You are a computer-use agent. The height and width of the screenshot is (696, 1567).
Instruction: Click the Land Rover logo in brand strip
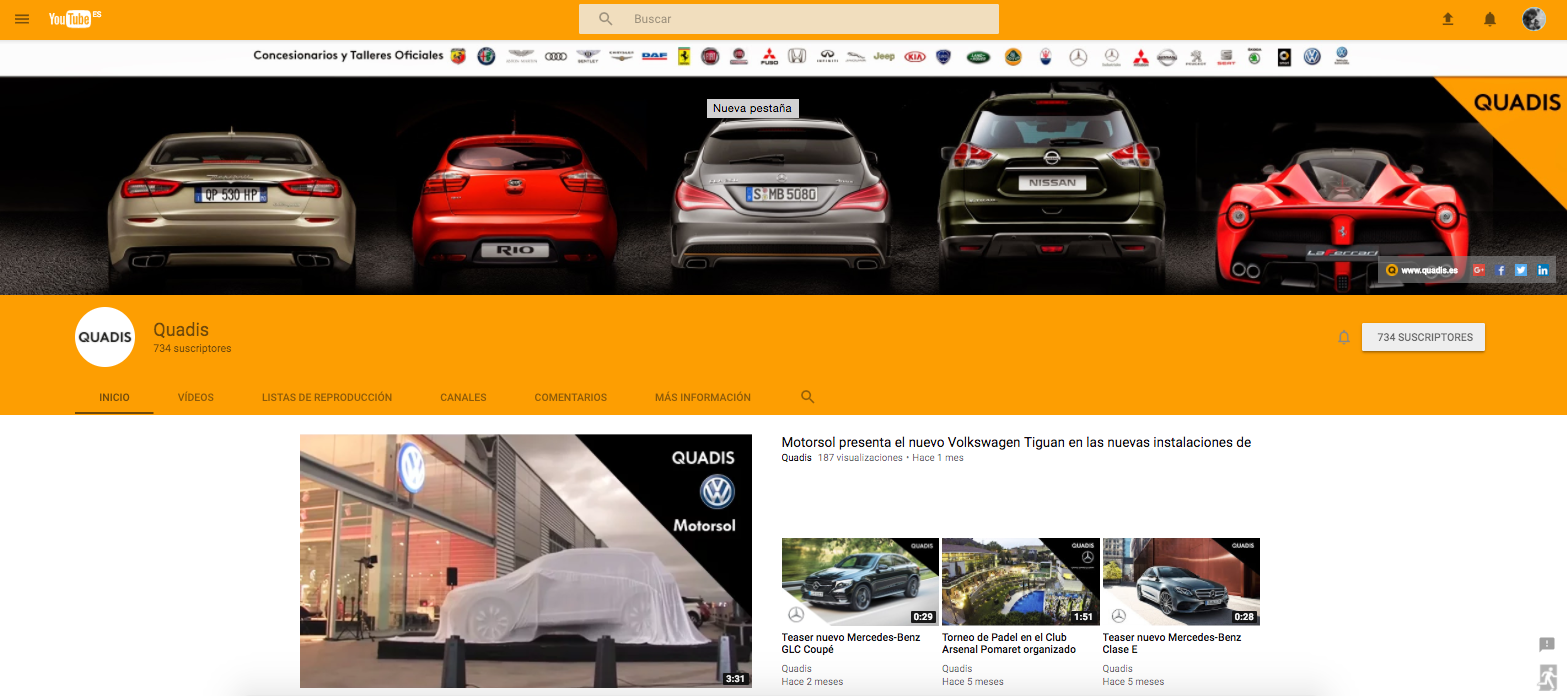977,57
